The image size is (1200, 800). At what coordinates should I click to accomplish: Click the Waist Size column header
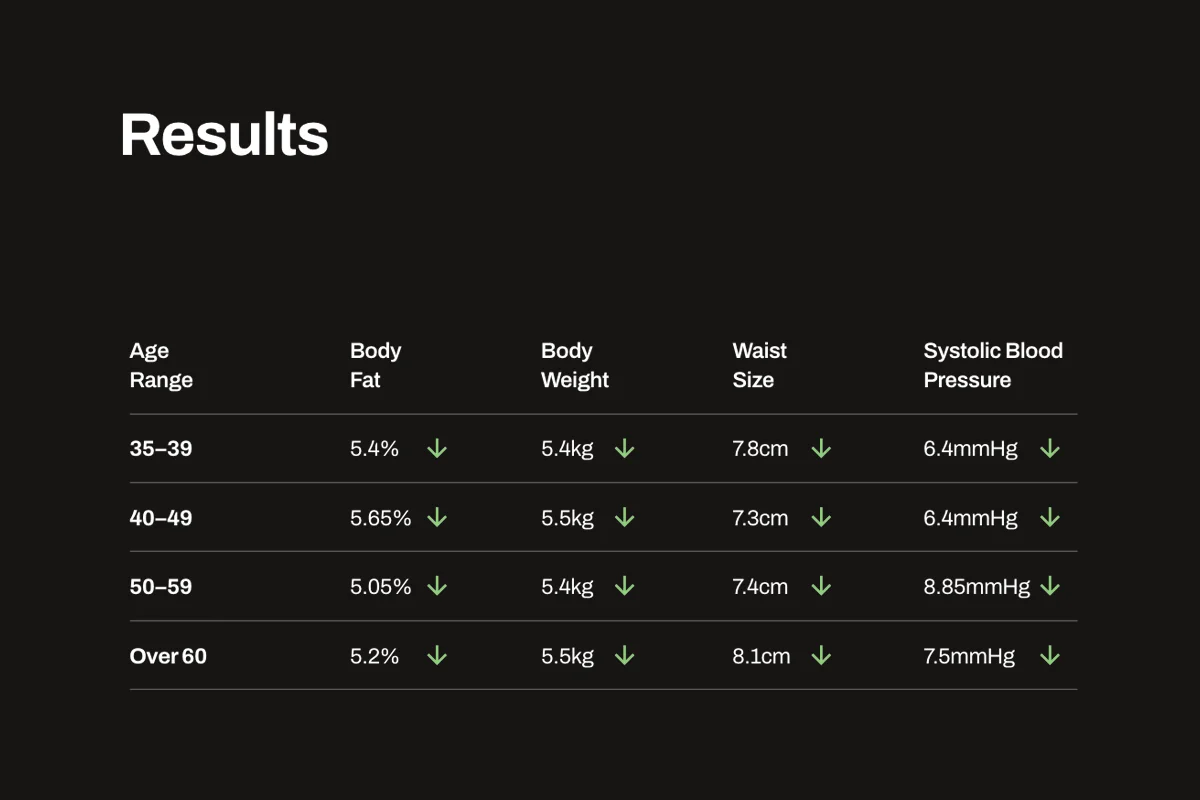[759, 365]
